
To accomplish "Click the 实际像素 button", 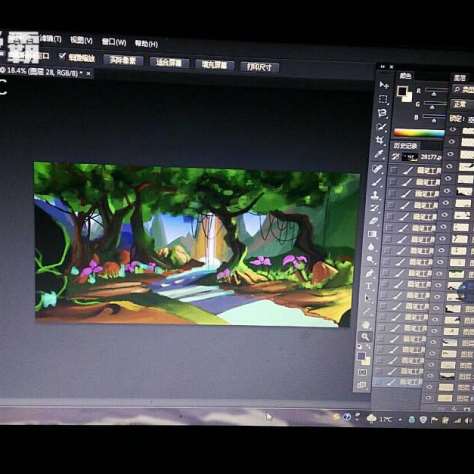I will [123, 60].
